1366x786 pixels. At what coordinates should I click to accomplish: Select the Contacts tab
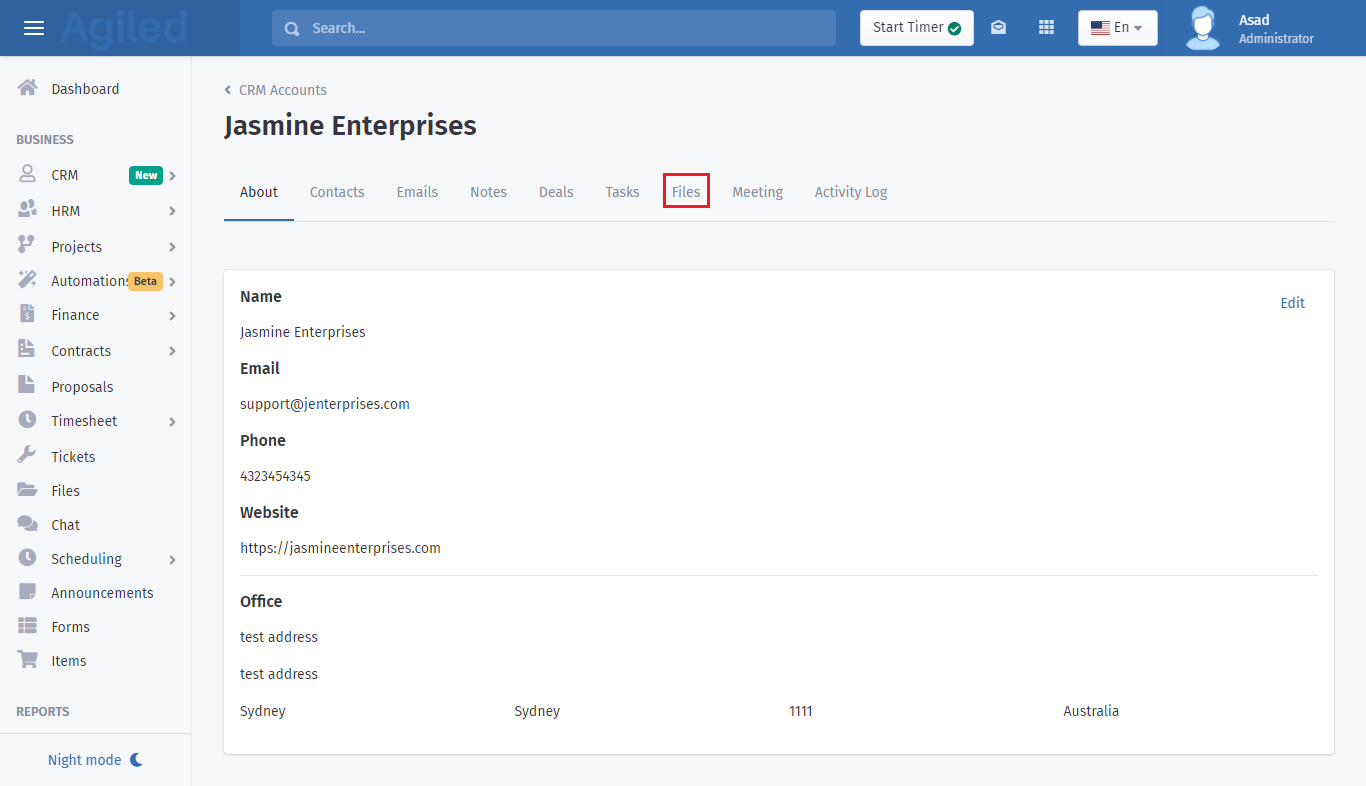click(337, 192)
